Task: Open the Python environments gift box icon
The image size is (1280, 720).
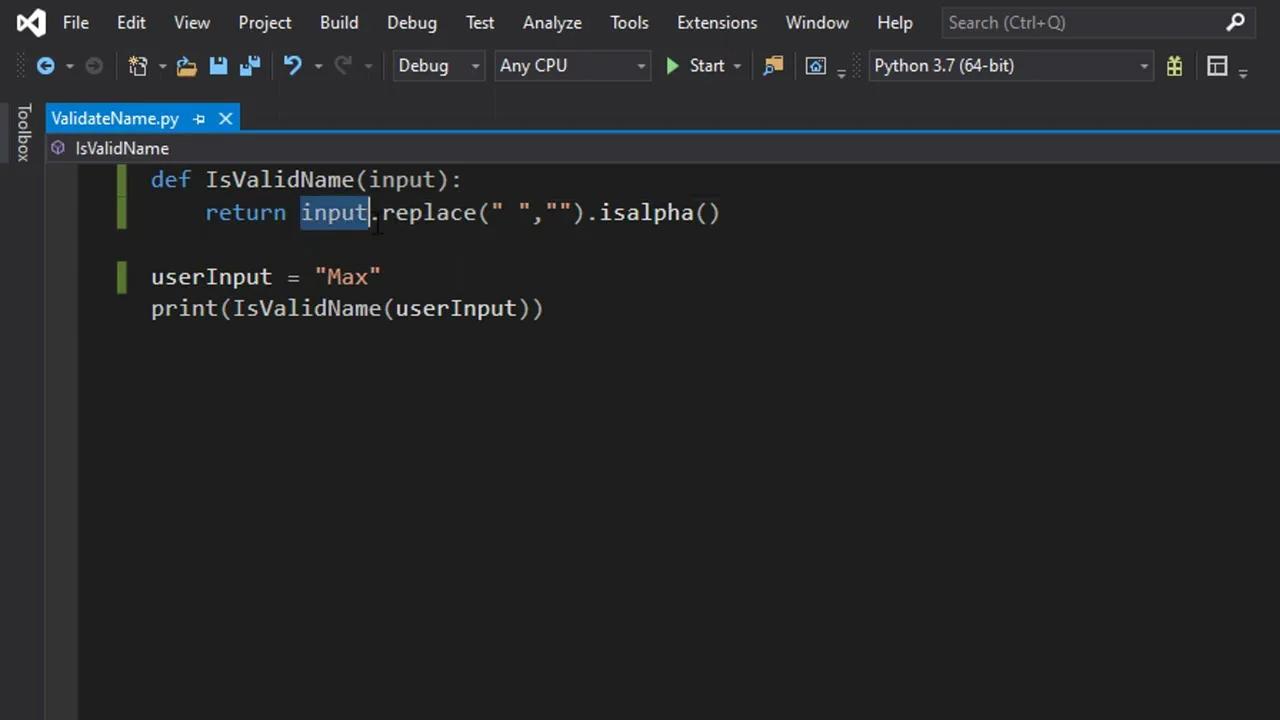Action: pyautogui.click(x=1174, y=66)
